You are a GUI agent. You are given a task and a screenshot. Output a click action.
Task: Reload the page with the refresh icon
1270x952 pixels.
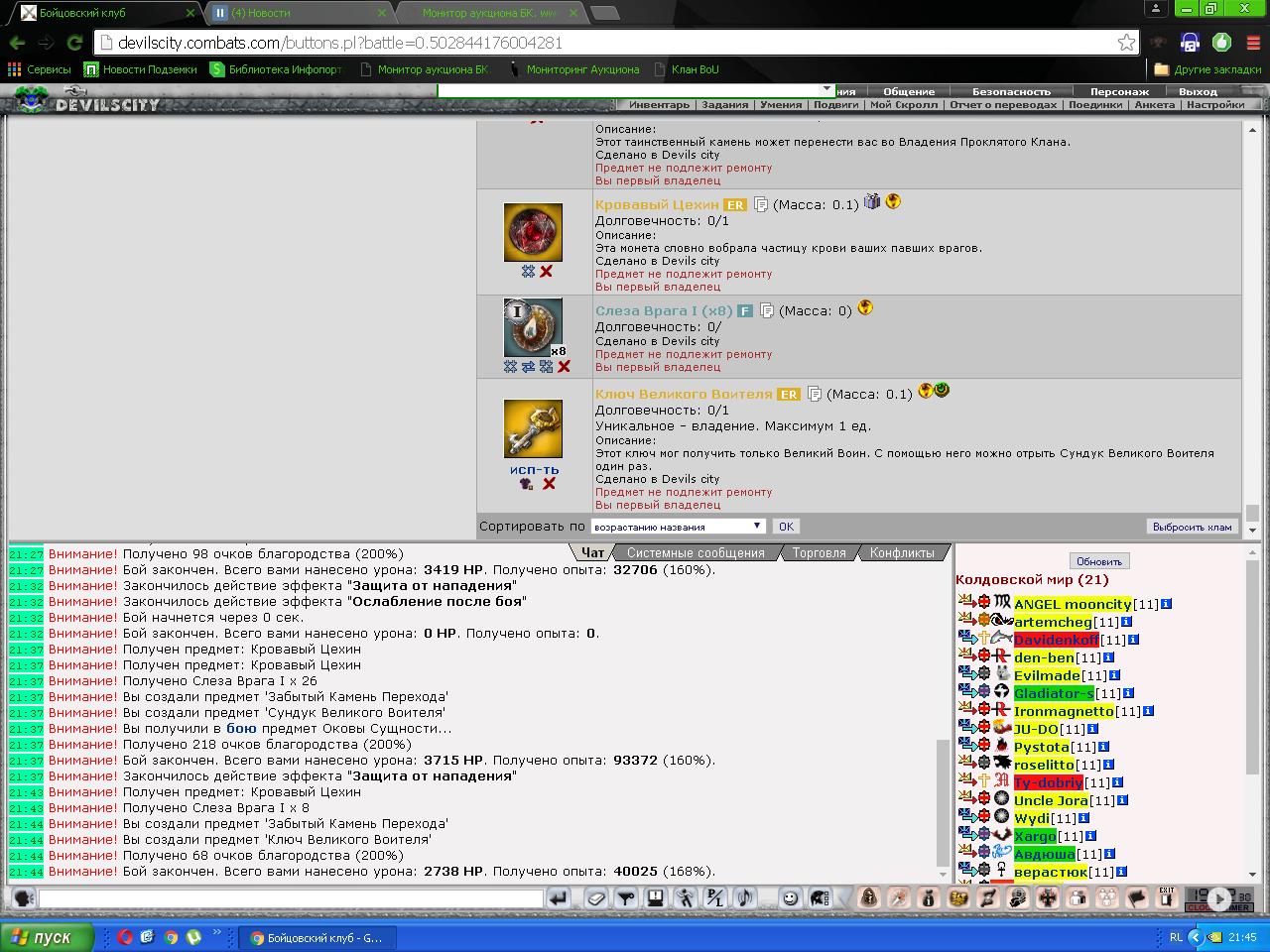point(73,43)
